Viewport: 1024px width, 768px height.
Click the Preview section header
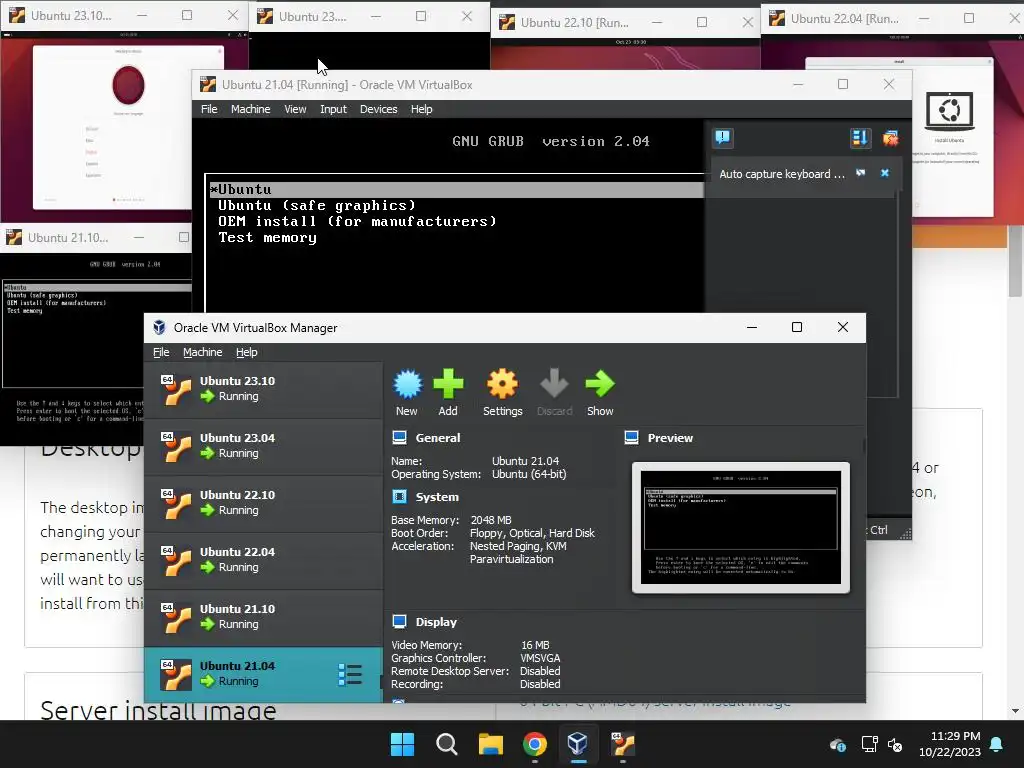pyautogui.click(x=670, y=438)
